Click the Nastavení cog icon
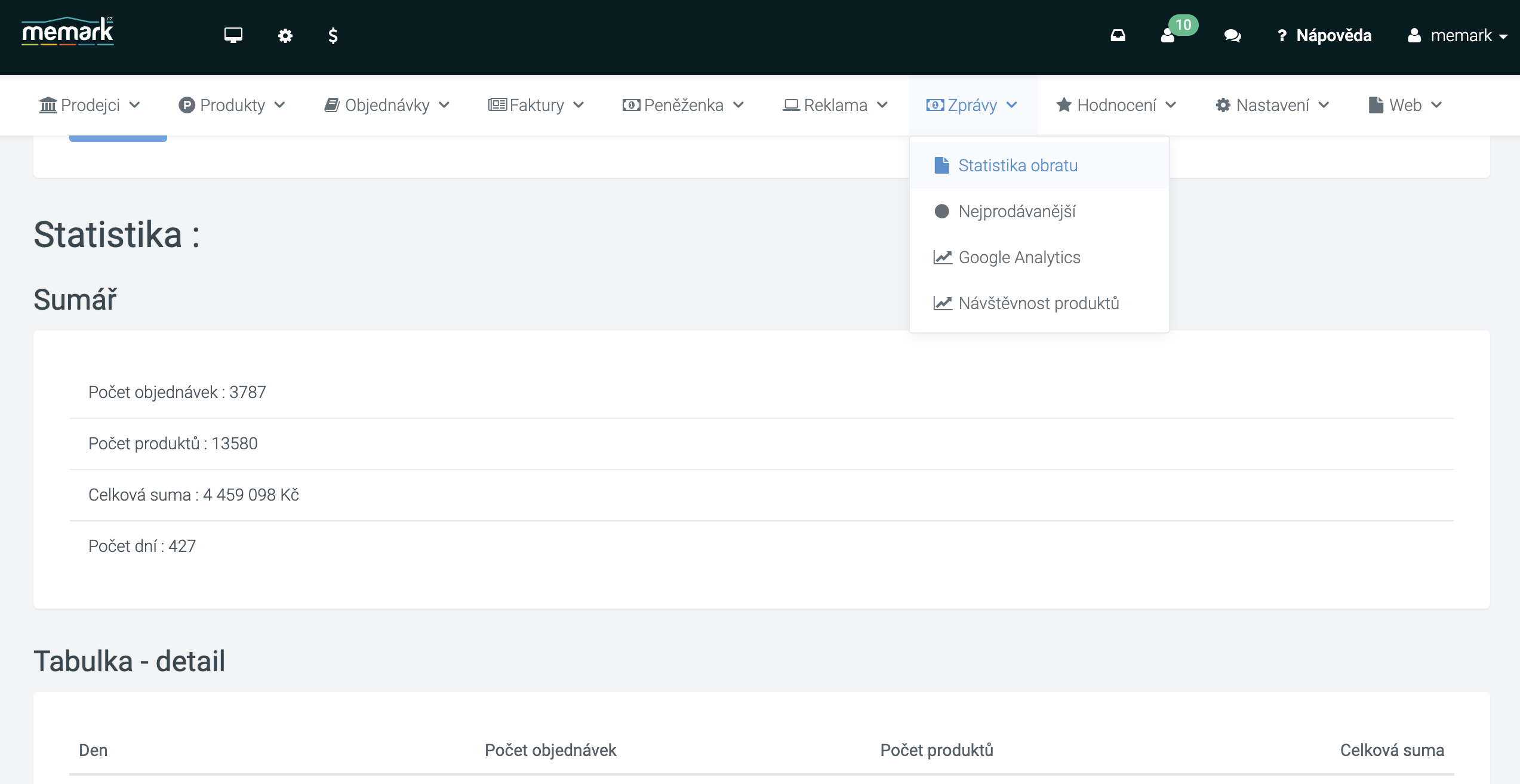The width and height of the screenshot is (1520, 784). coord(1223,105)
